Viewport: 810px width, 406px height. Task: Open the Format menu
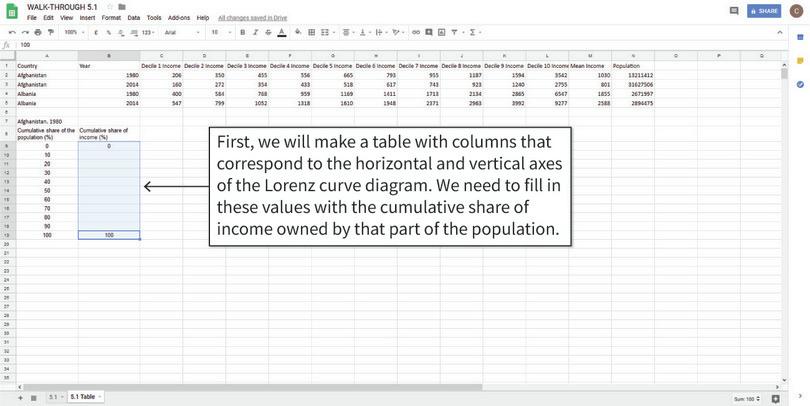pyautogui.click(x=111, y=18)
